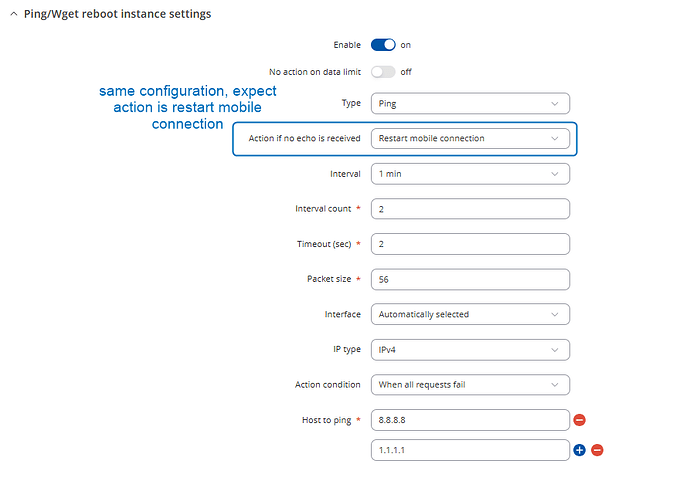Open the Type dropdown showing Ping
This screenshot has height=491, width=690.
click(x=469, y=103)
